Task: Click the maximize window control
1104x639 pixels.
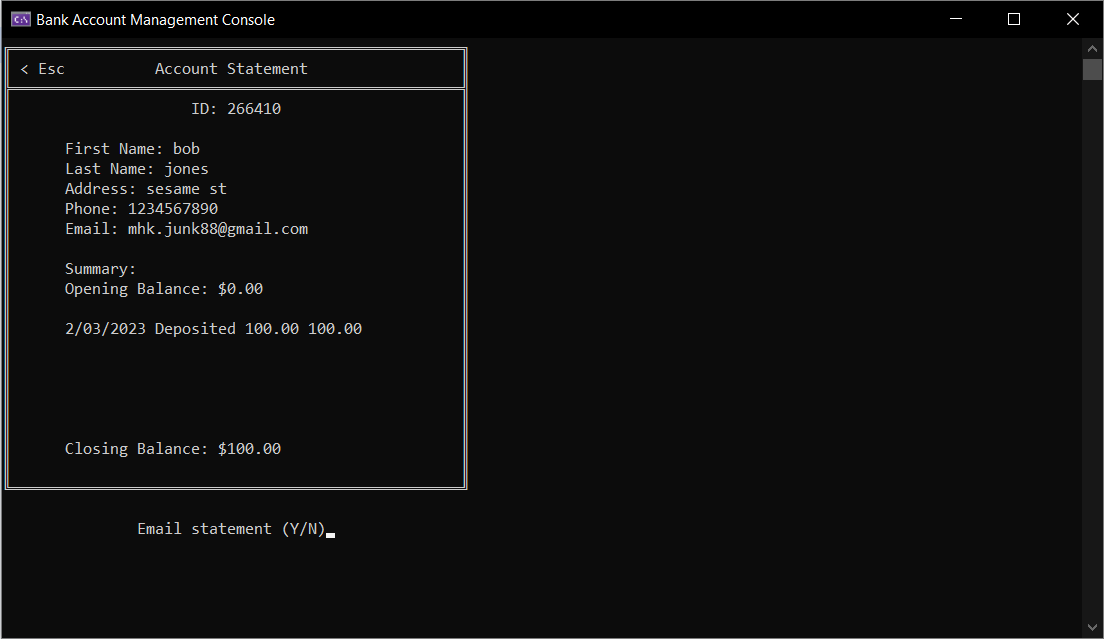Action: (1013, 18)
